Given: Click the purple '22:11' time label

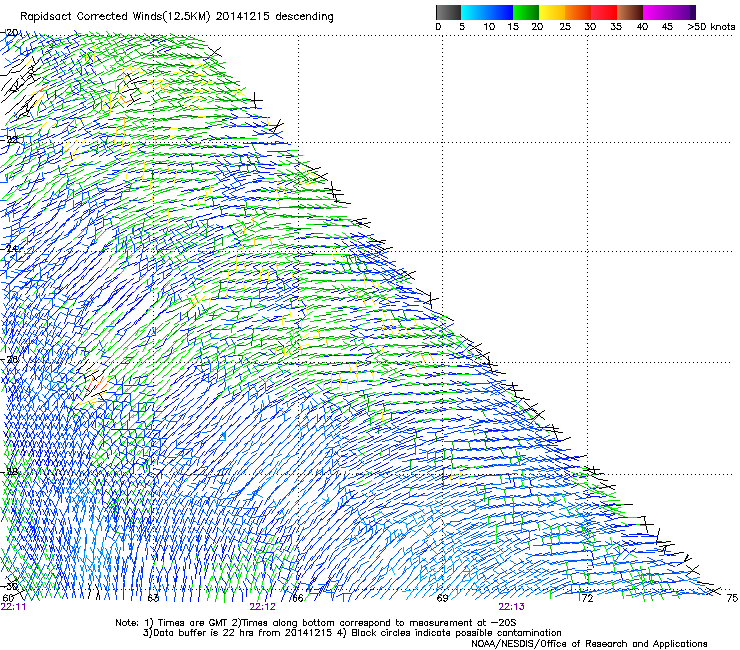Looking at the screenshot, I should pyautogui.click(x=14, y=607).
